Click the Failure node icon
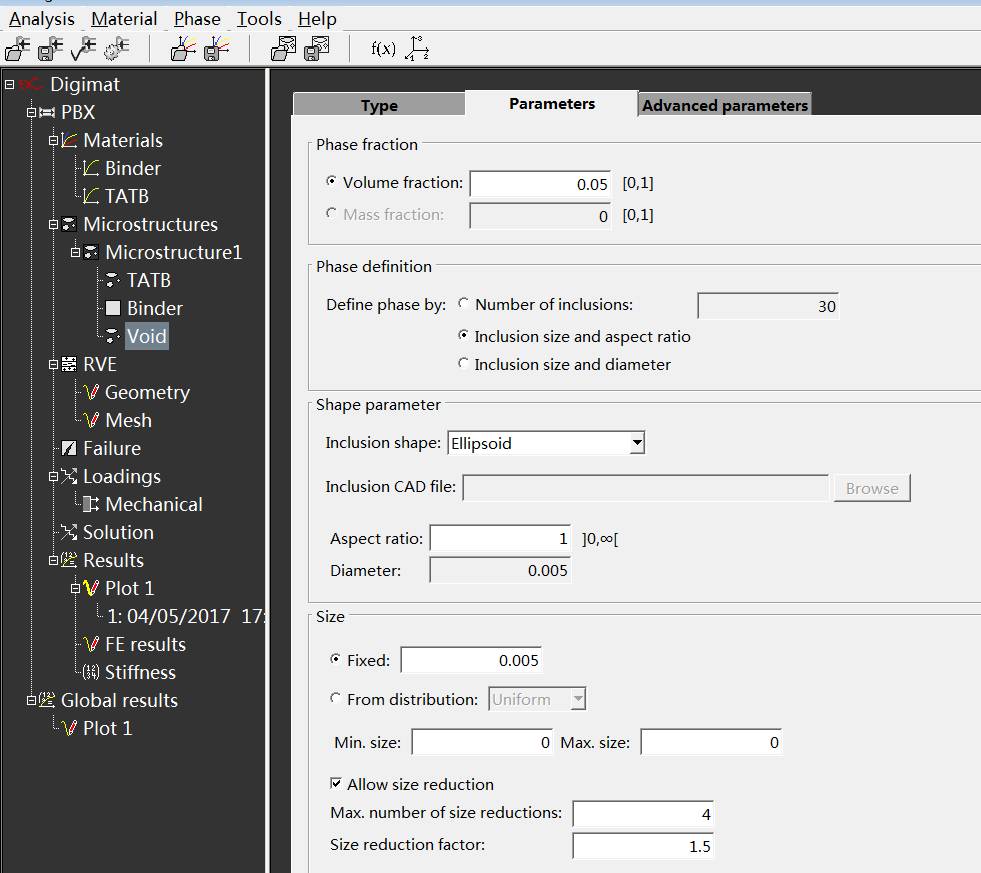Image resolution: width=981 pixels, height=873 pixels. 69,448
